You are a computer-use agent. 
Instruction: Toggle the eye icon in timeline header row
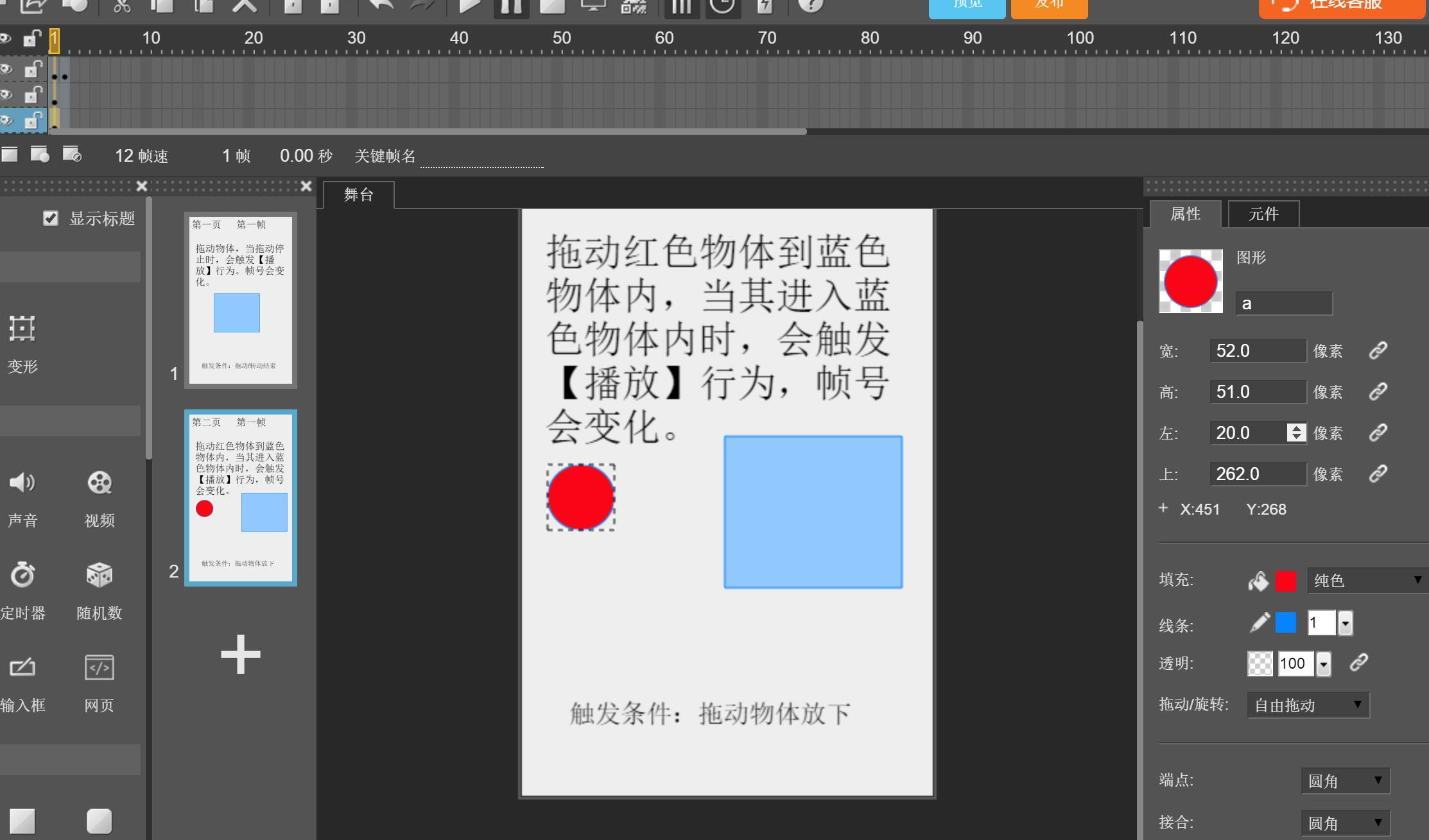click(6, 39)
